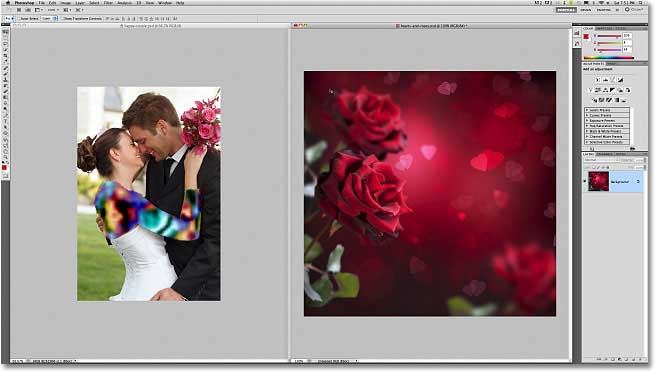Screen dimensions: 655x372
Task: Select the Move tool in the toolbox
Action: (x=5, y=32)
